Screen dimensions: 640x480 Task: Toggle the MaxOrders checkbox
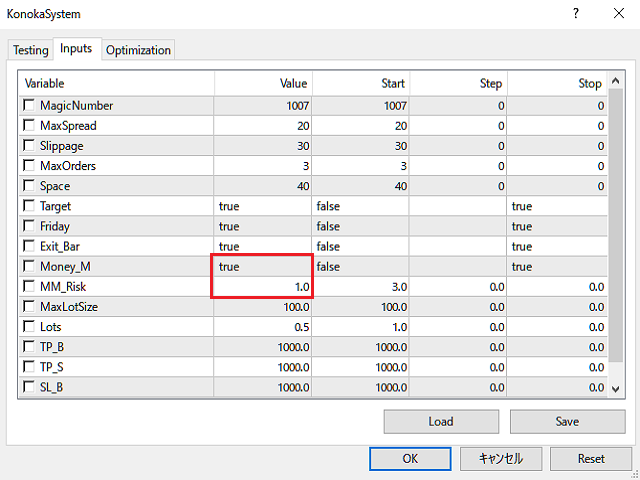click(x=29, y=166)
